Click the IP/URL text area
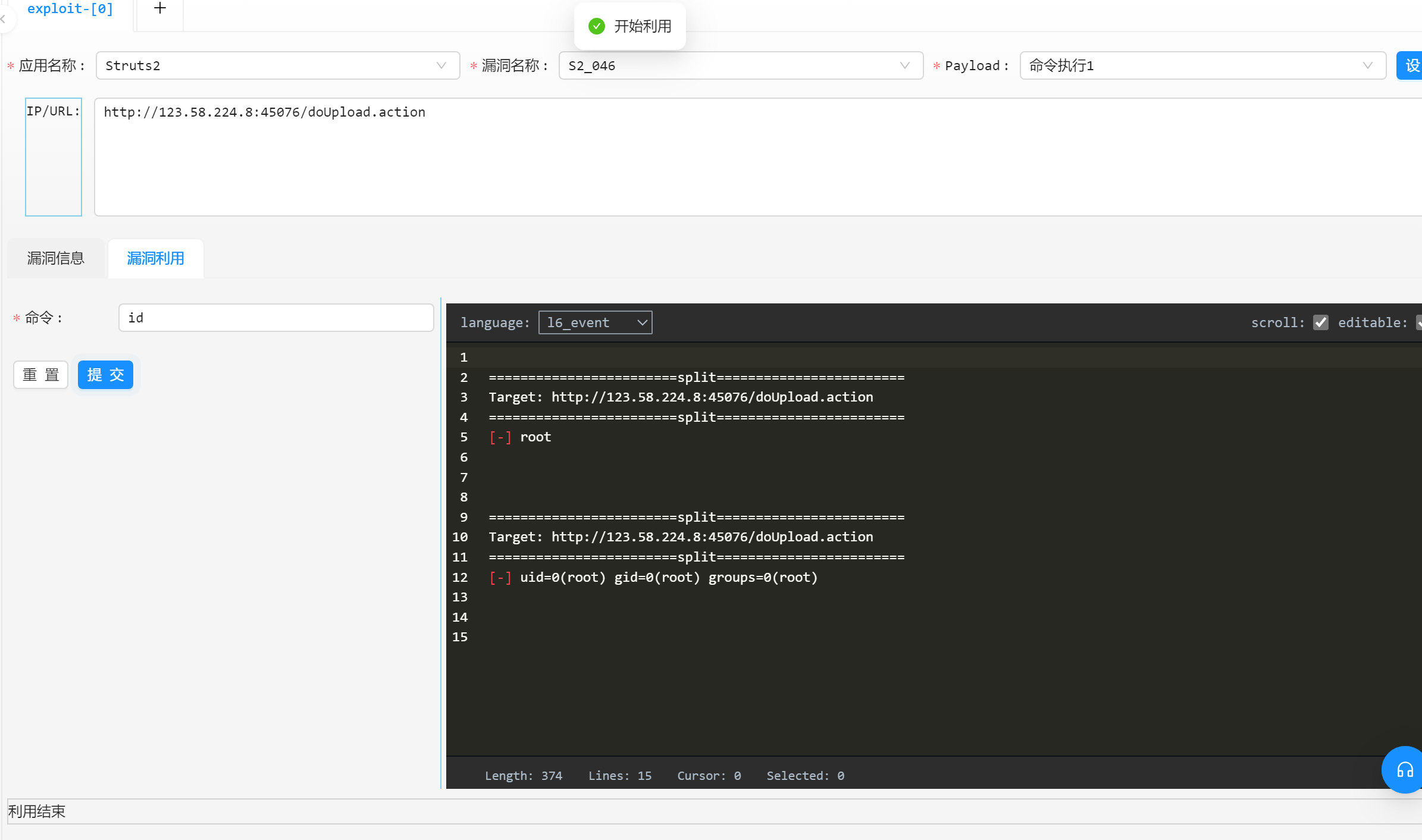 tap(756, 157)
